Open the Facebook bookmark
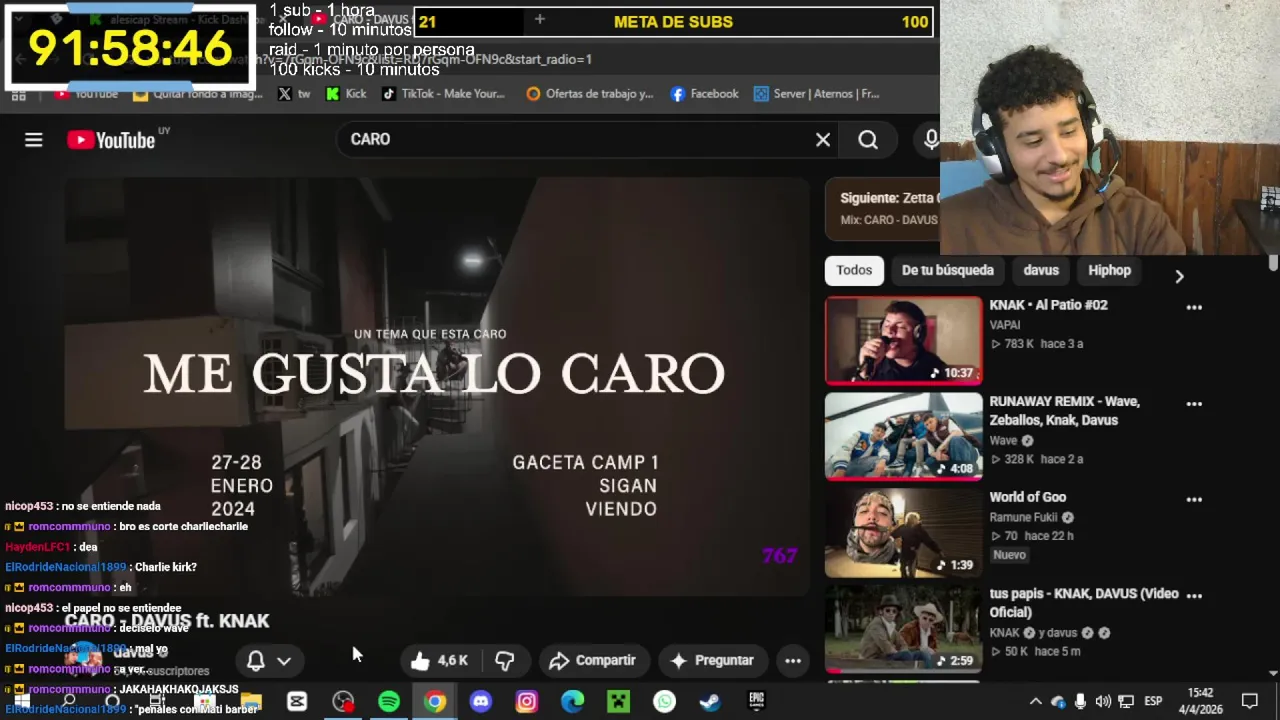Viewport: 1280px width, 720px height. (704, 94)
